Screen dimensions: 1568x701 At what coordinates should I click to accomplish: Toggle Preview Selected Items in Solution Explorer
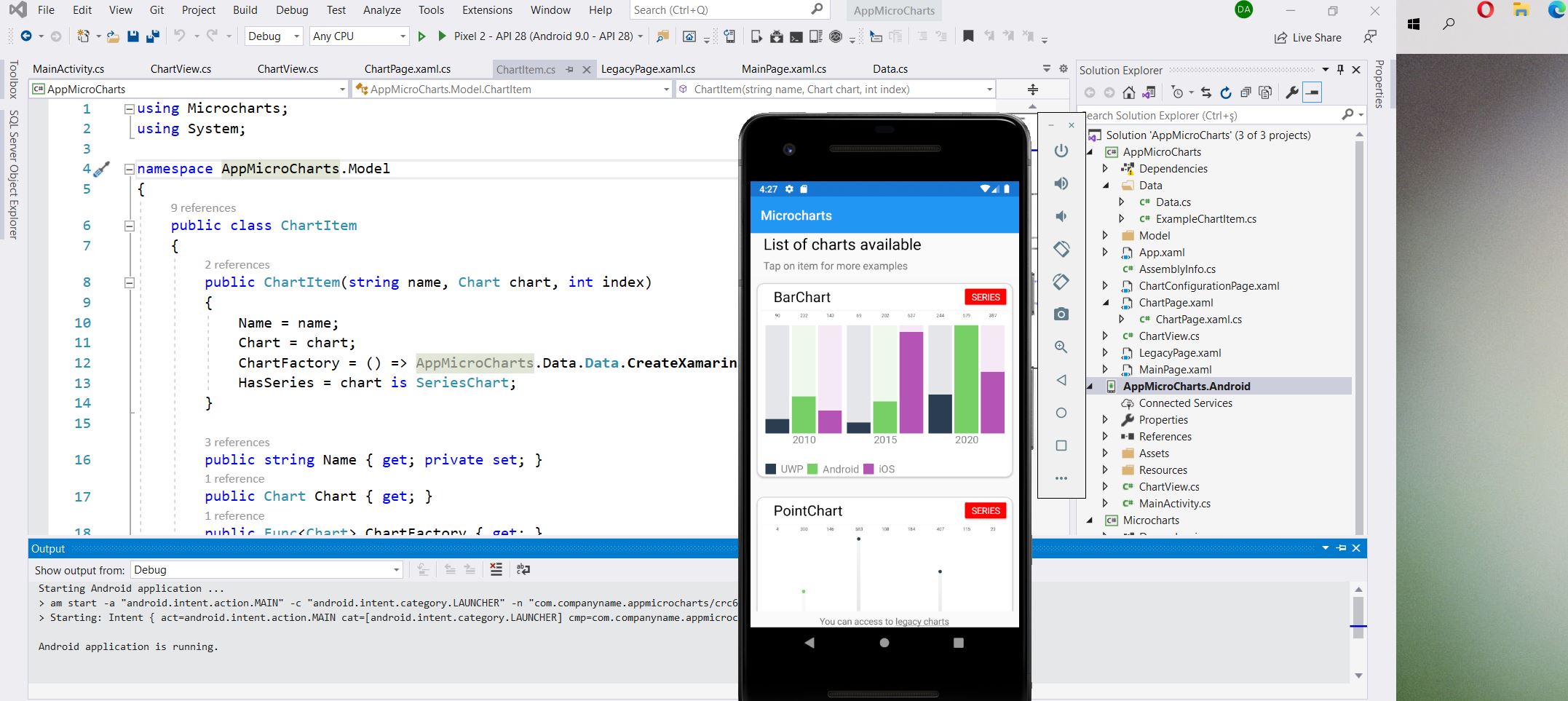point(1312,92)
